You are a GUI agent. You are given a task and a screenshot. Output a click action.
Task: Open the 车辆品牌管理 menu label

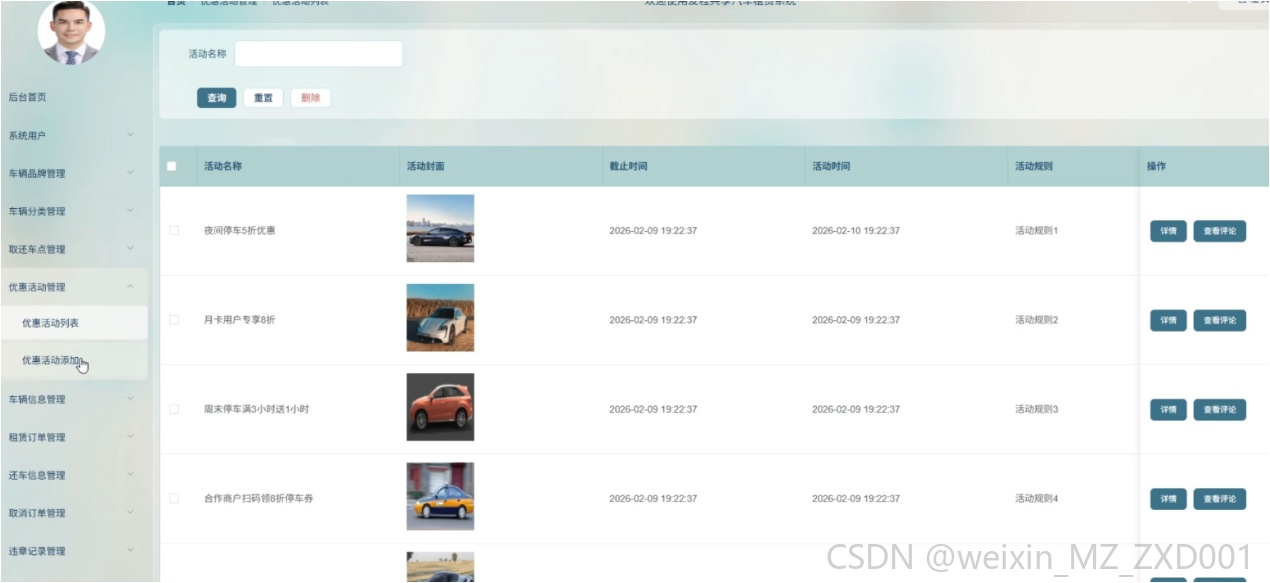click(37, 173)
